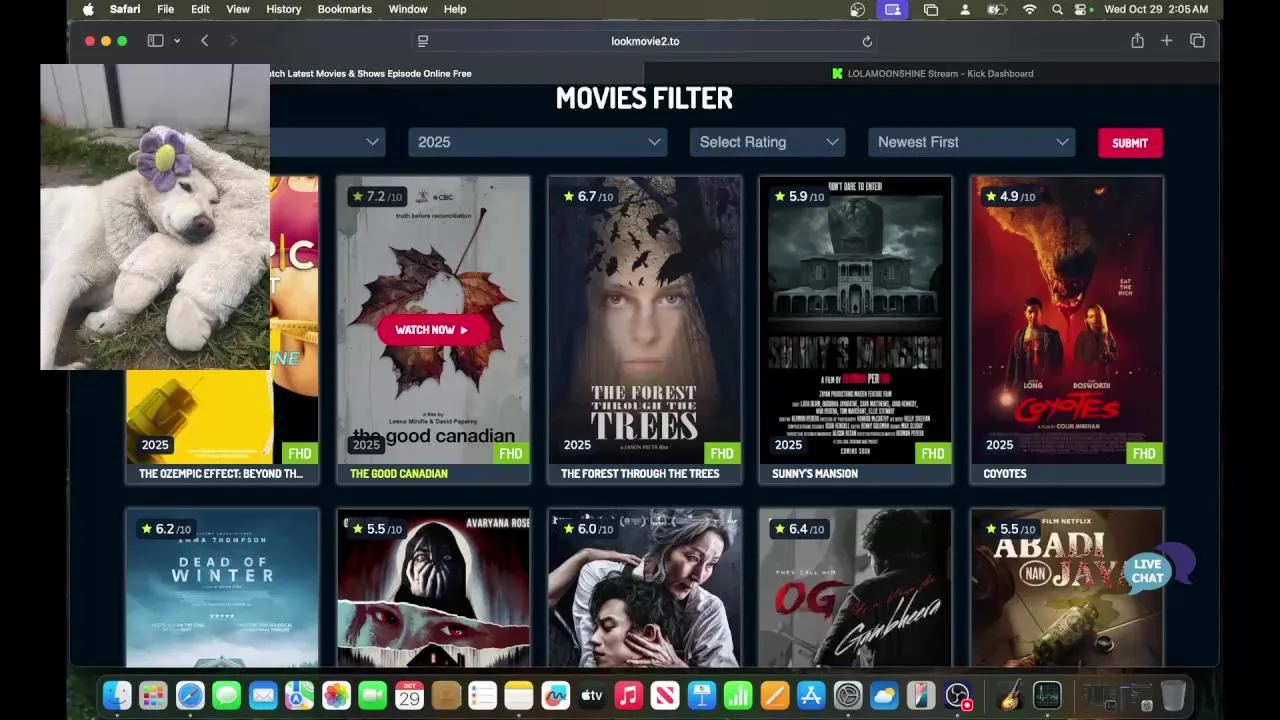Expand the partially hidden genre dropdown
Screen dimensions: 1280x720
tap(327, 142)
